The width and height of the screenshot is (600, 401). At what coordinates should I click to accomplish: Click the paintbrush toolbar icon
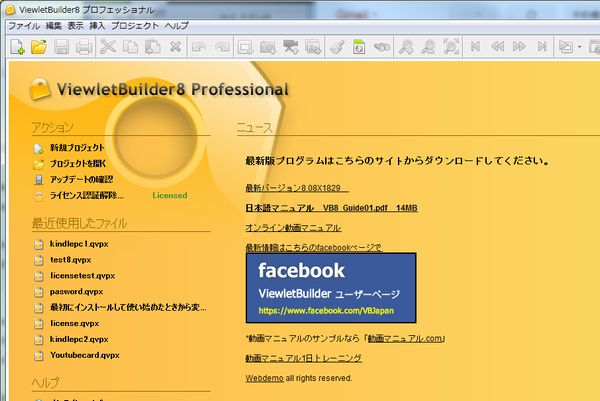[338, 46]
